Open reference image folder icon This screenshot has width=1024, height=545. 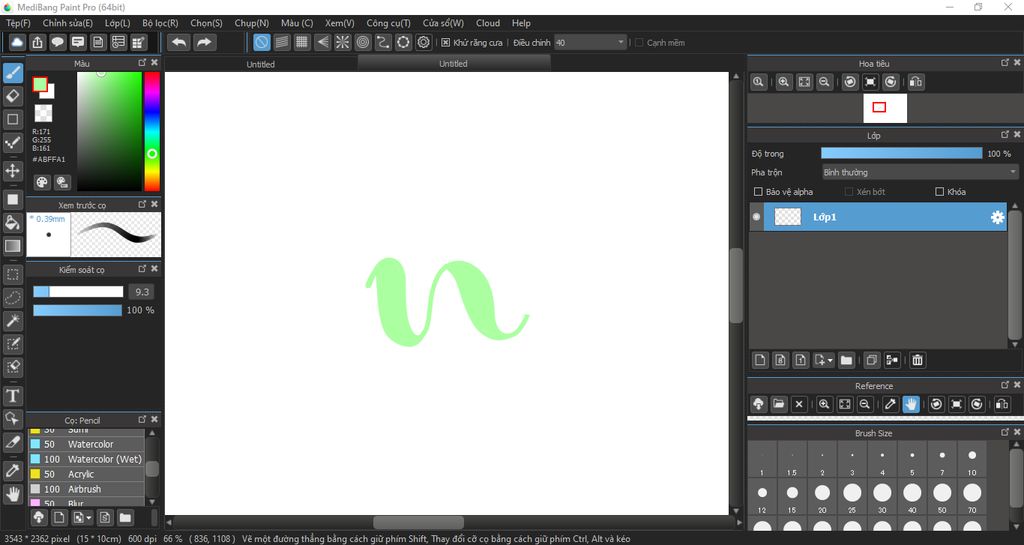(778, 404)
